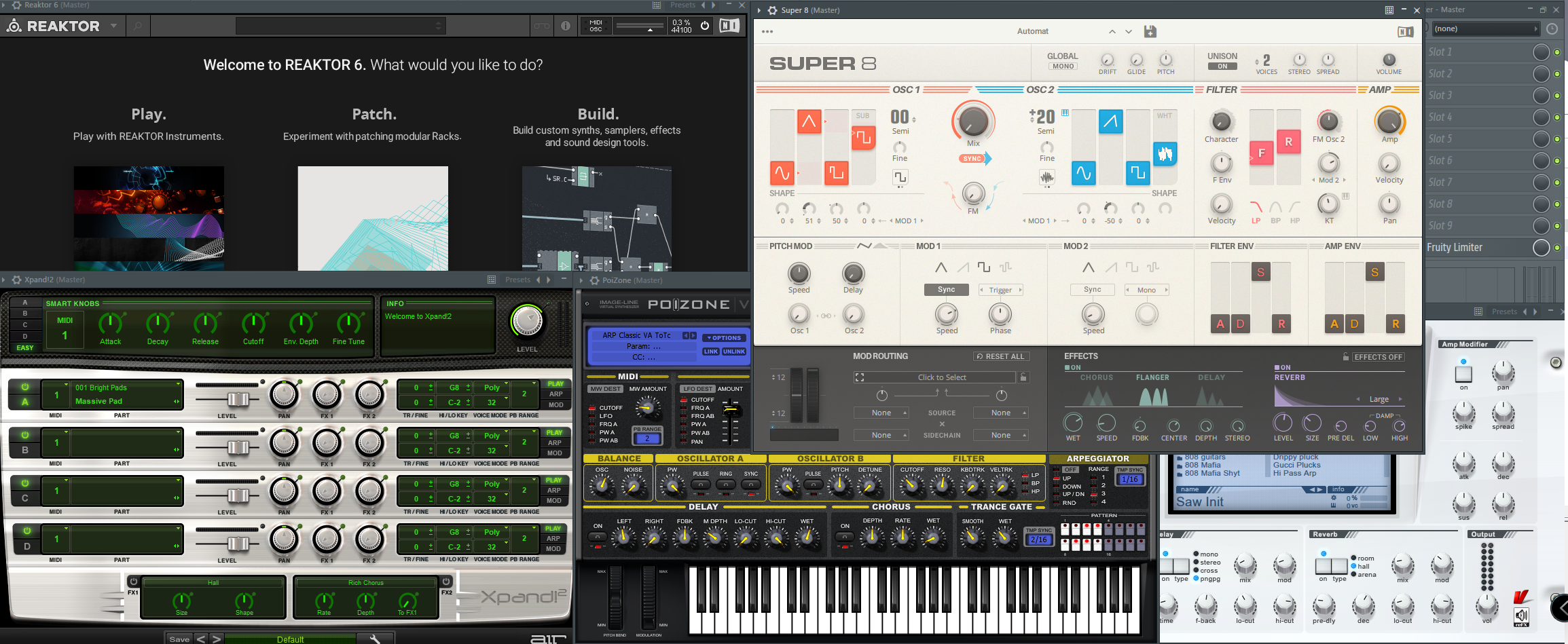Switch to the DELAY effect tab
1568x644 pixels.
coord(1211,377)
